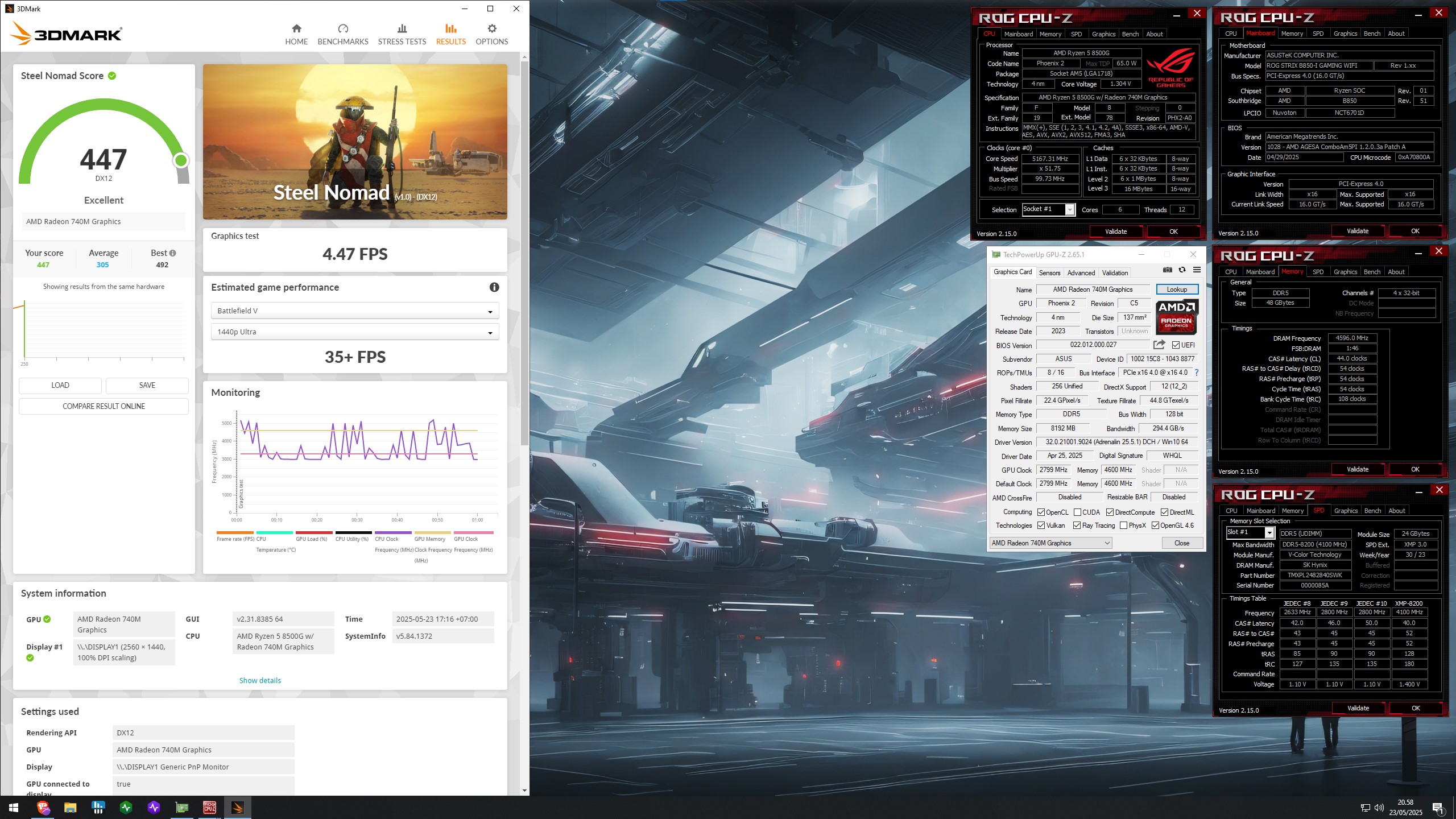Image resolution: width=1456 pixels, height=819 pixels.
Task: Click the GPU-Z refresh icon
Action: (1182, 270)
